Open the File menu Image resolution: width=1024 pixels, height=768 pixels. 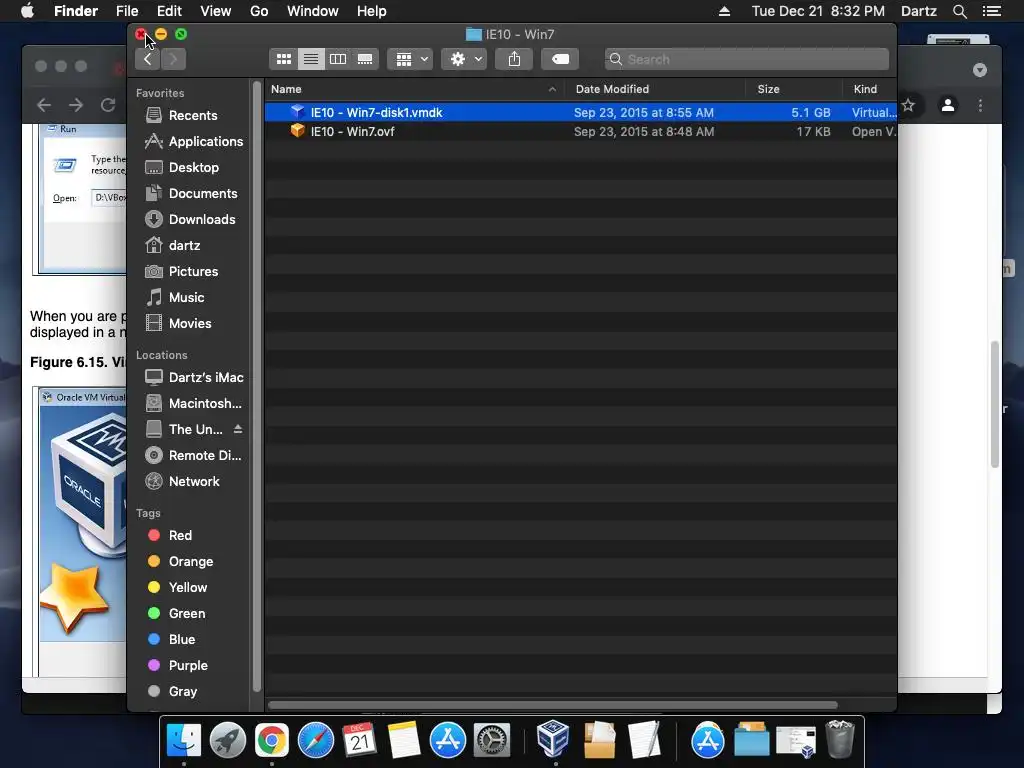click(x=127, y=11)
